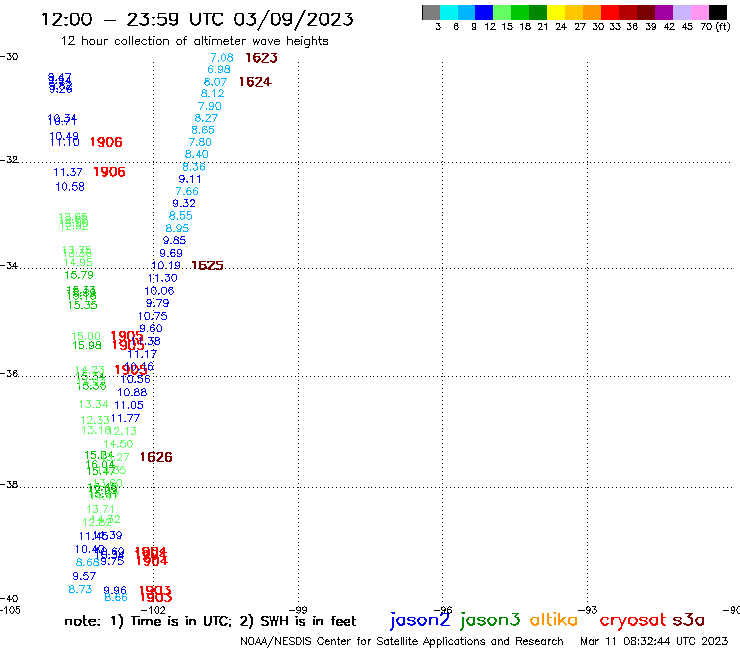Click the track time label '1623'
The width and height of the screenshot is (740, 650).
click(261, 58)
